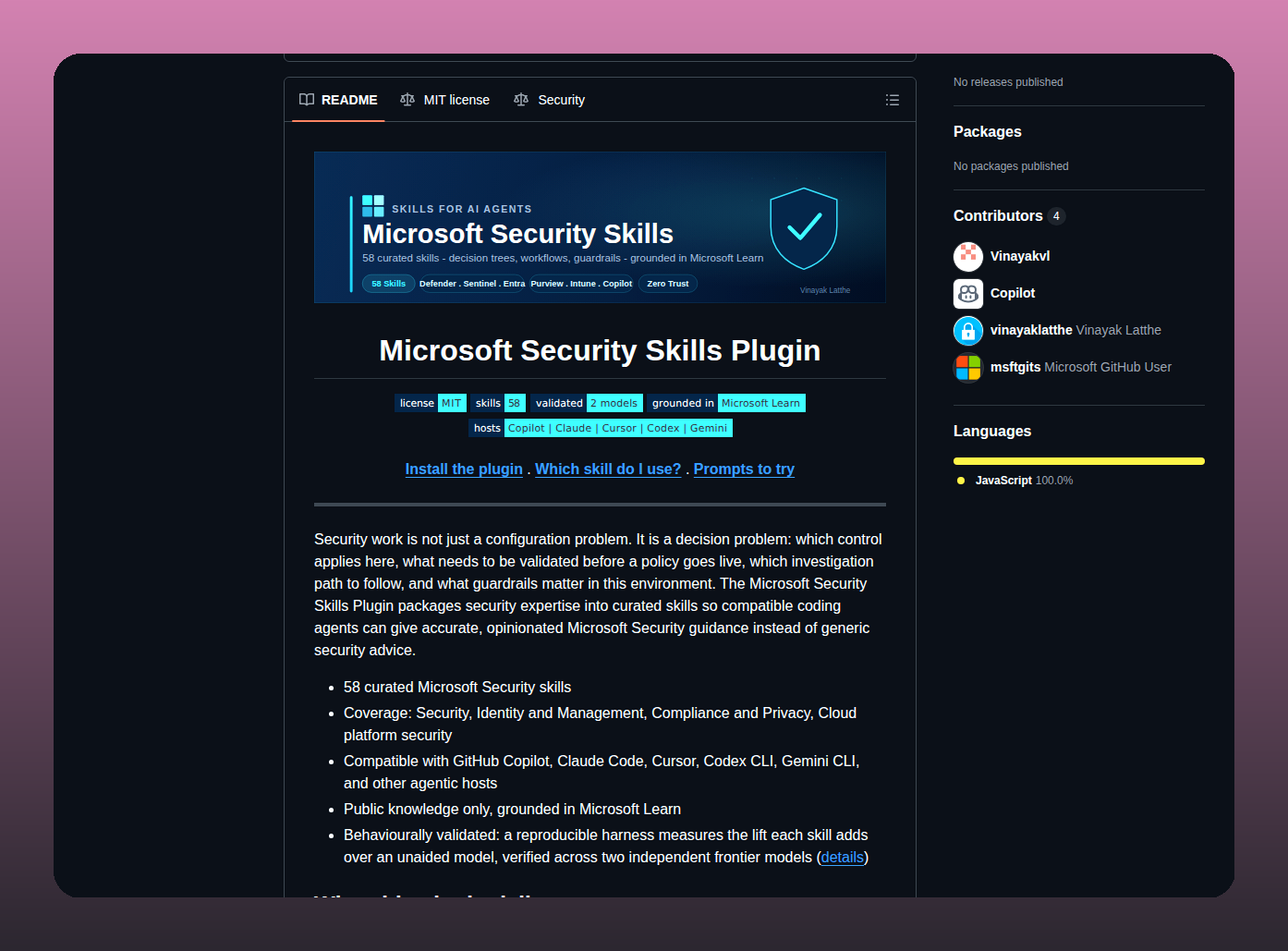Click the Public knowledge only bullet
1288x951 pixels.
point(512,810)
